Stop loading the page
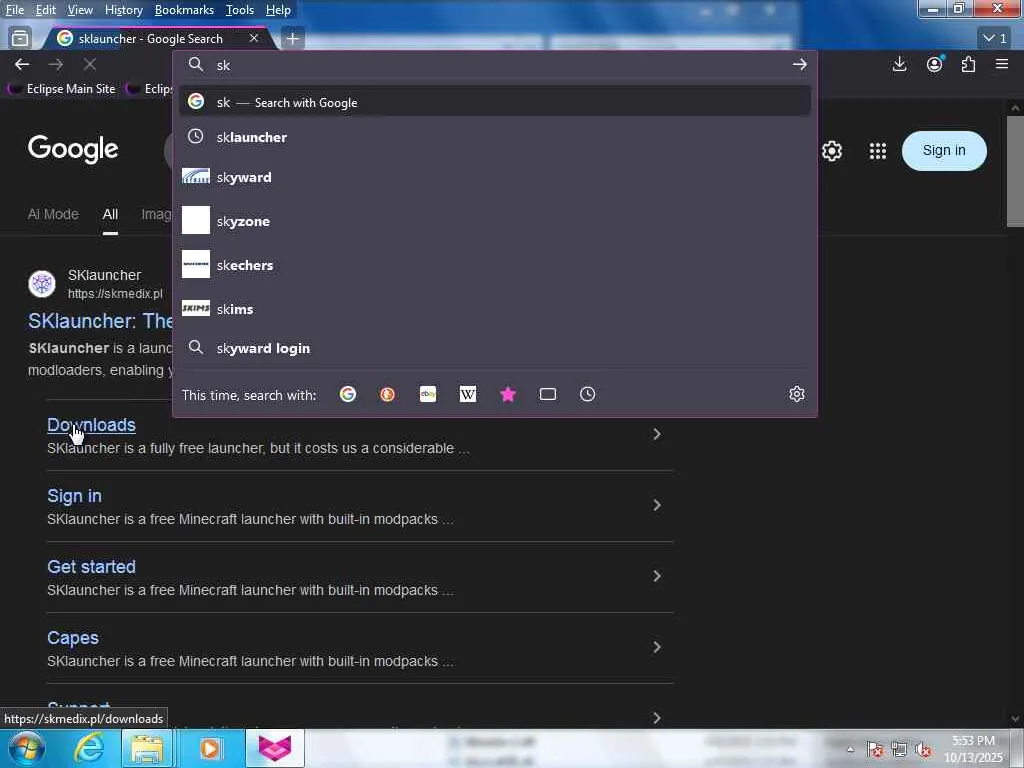The height and width of the screenshot is (768, 1024). [x=90, y=65]
